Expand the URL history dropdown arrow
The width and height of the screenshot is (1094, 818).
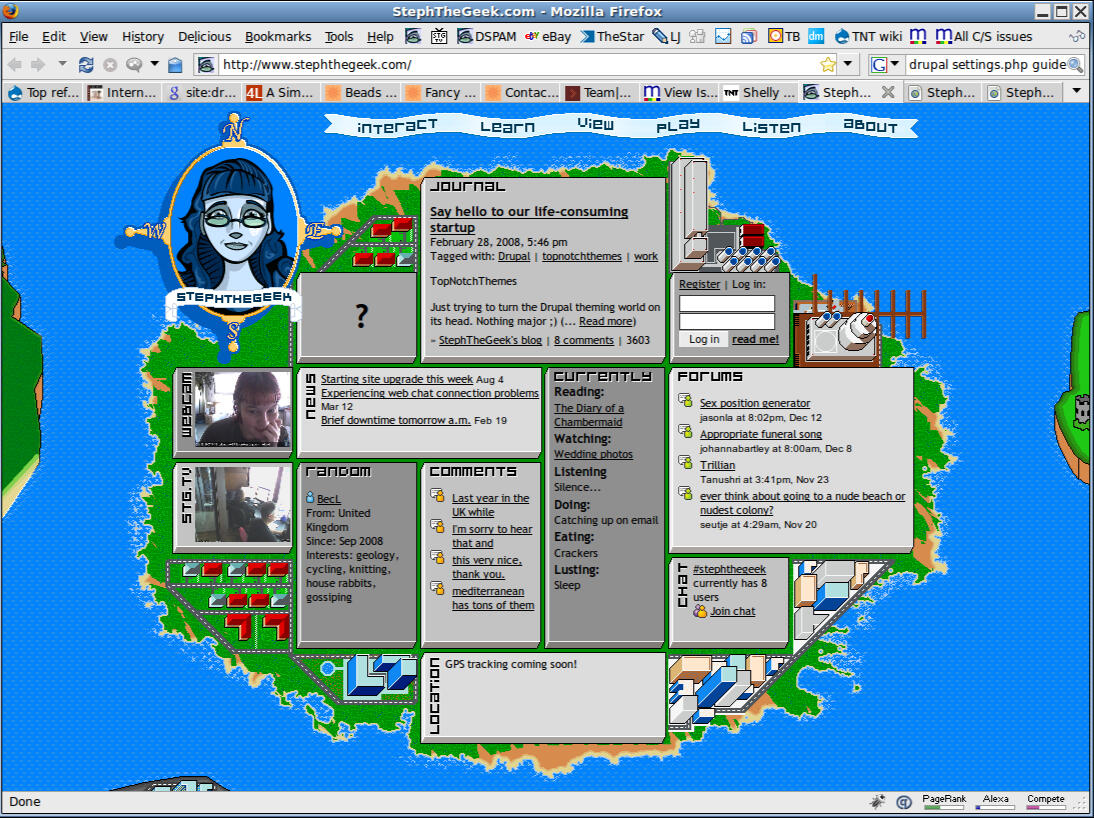point(849,65)
